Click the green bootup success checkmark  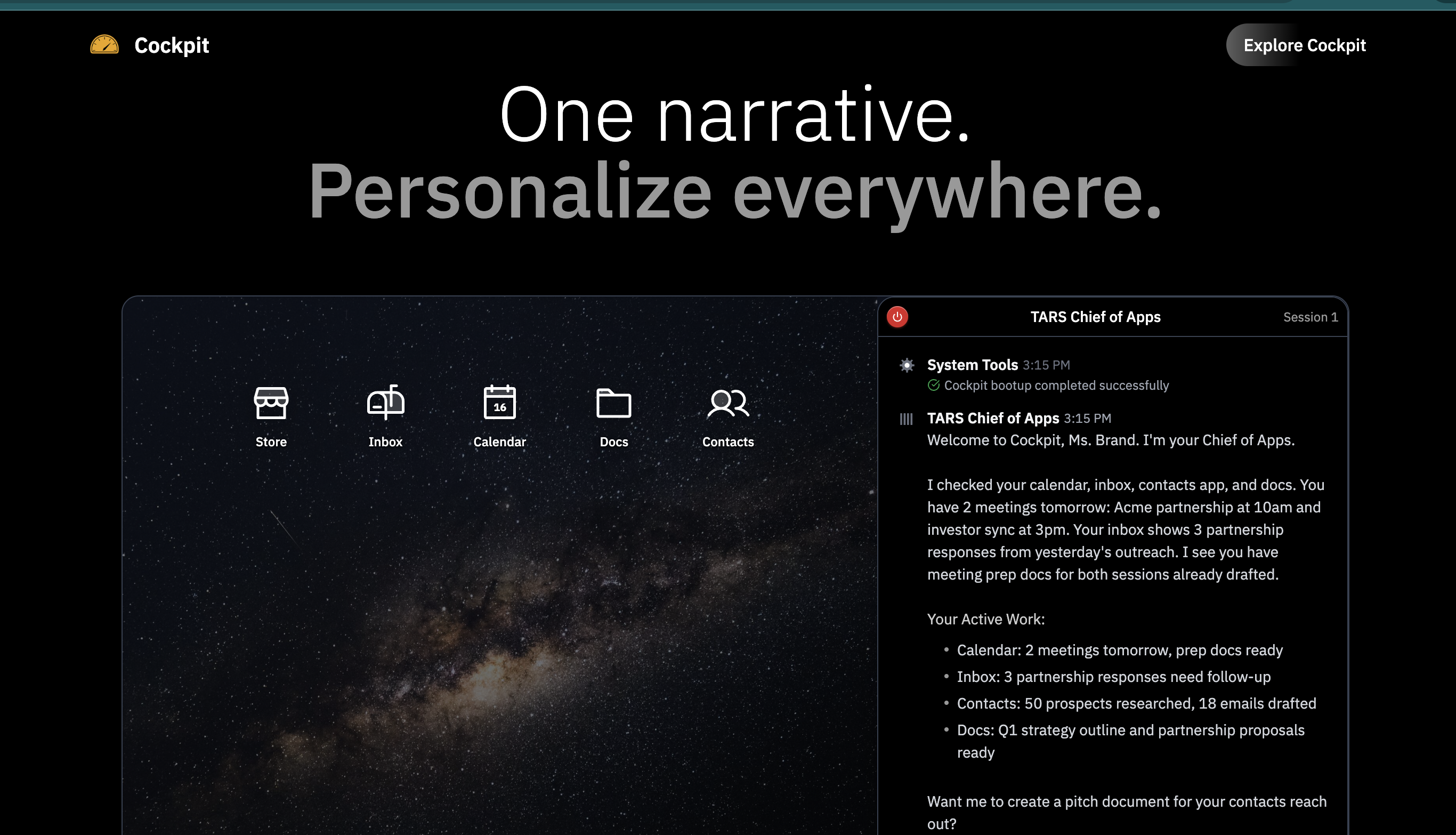pos(933,386)
